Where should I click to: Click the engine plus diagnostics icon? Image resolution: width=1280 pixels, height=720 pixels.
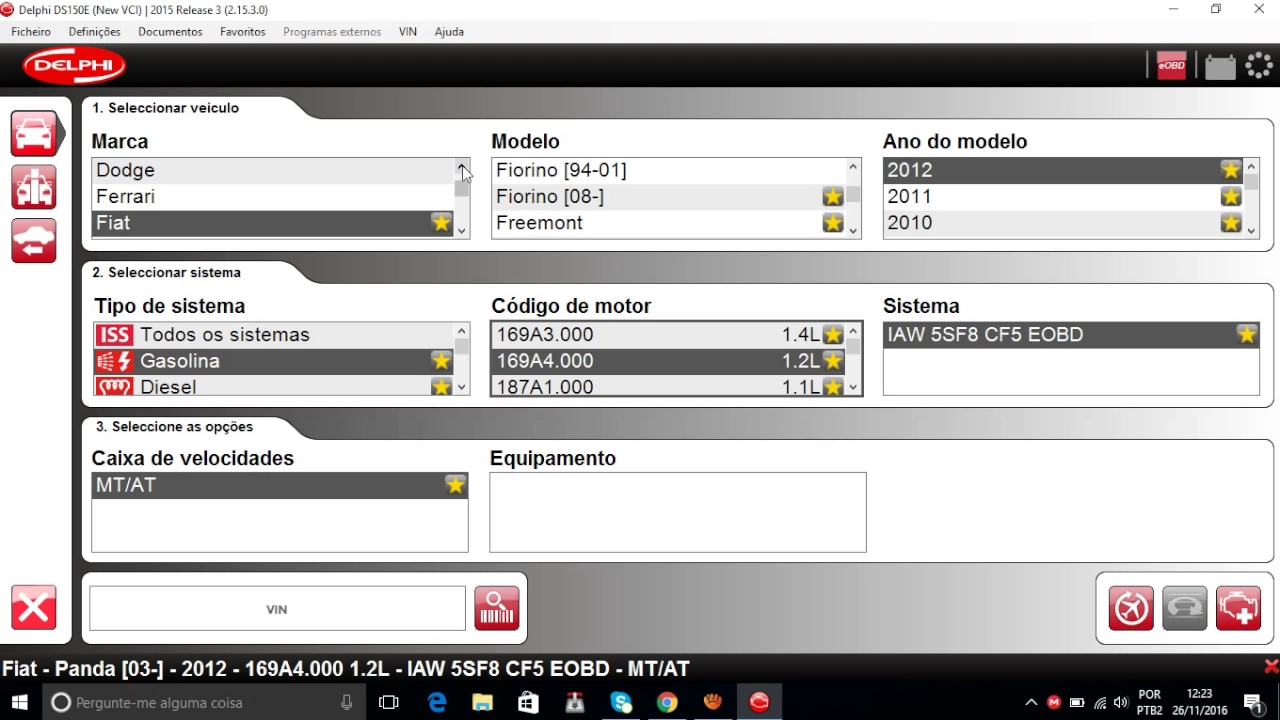coord(1238,608)
